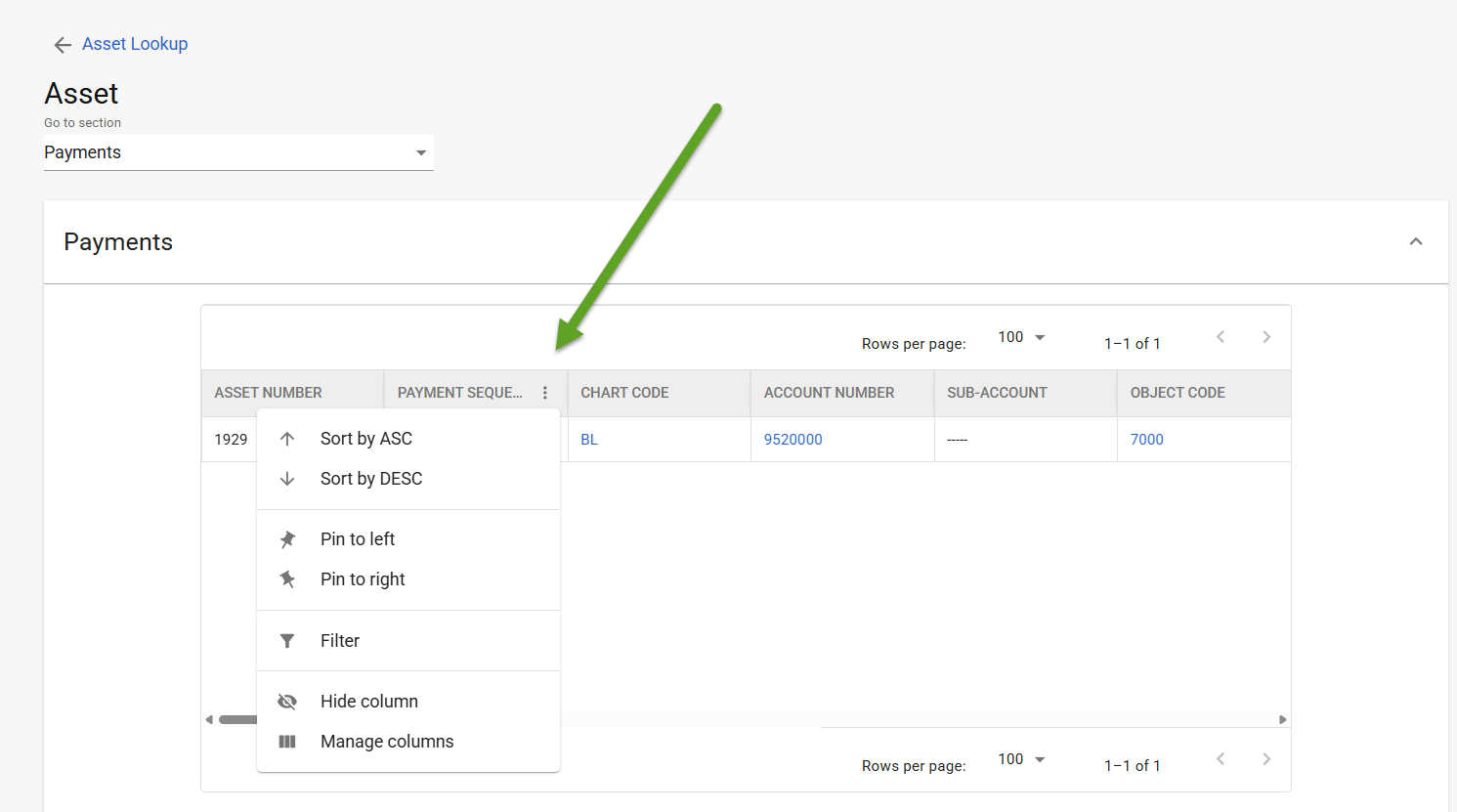Open the object code 7000 link
1457x812 pixels.
coord(1146,440)
